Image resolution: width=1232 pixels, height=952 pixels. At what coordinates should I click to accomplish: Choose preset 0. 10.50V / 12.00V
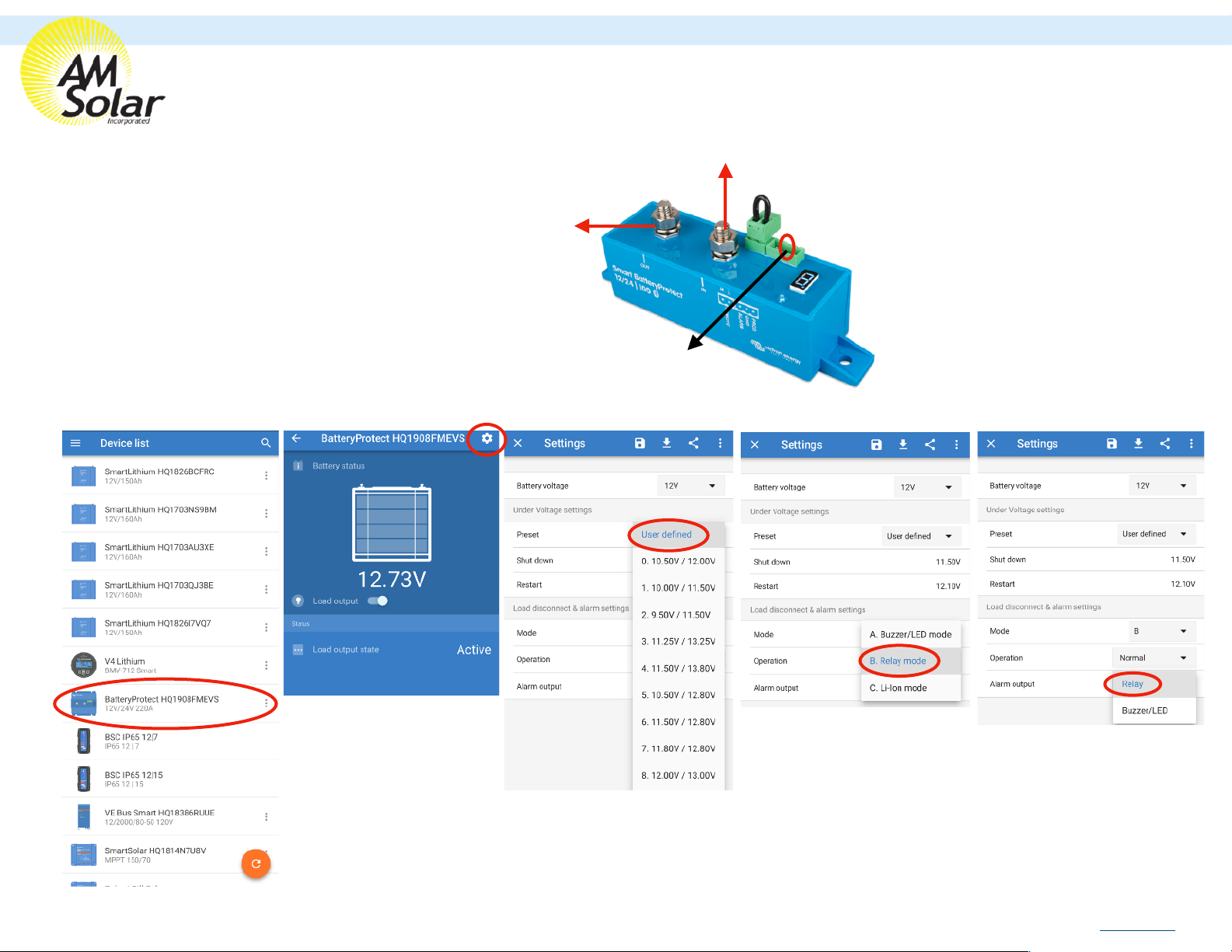[x=678, y=561]
